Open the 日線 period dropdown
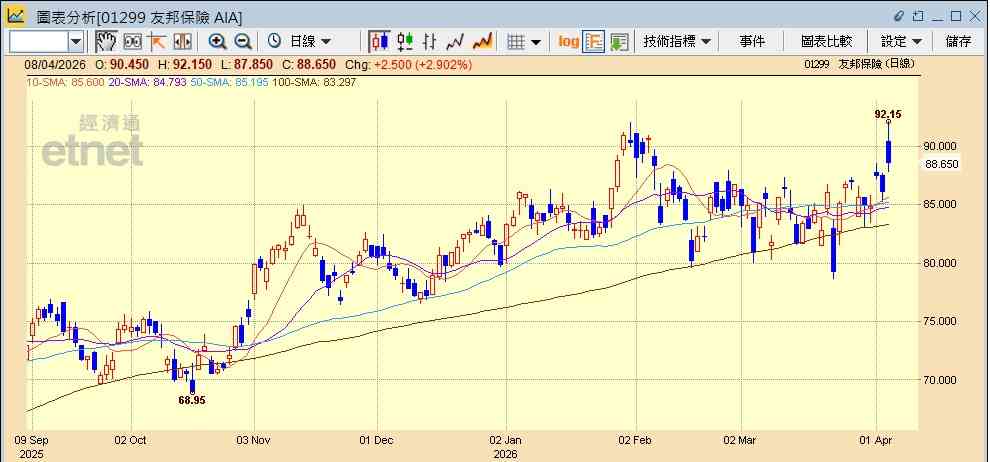This screenshot has width=990, height=462. [310, 42]
